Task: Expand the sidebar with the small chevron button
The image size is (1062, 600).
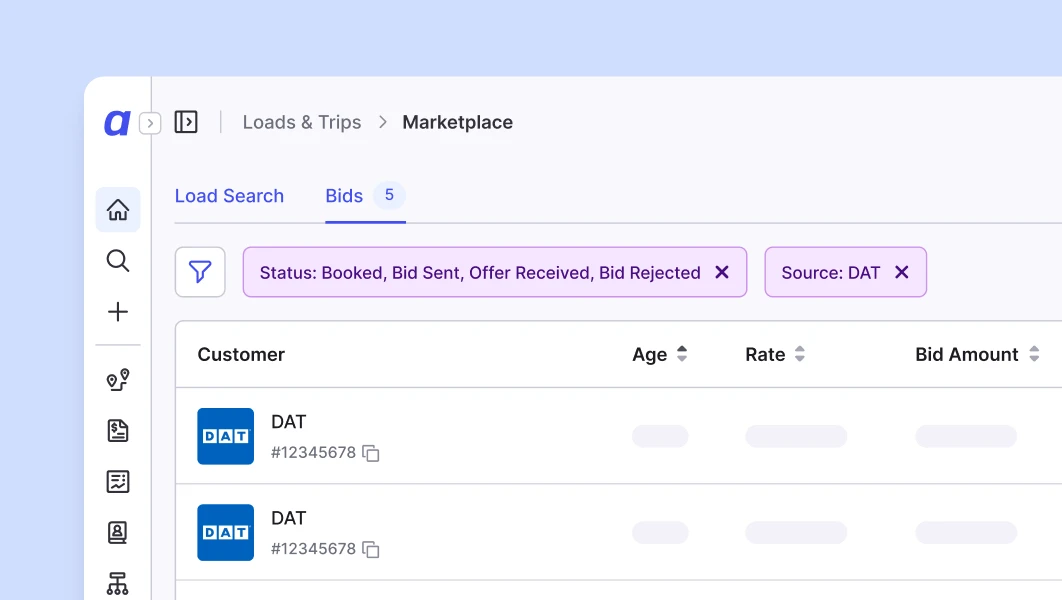Action: click(150, 123)
